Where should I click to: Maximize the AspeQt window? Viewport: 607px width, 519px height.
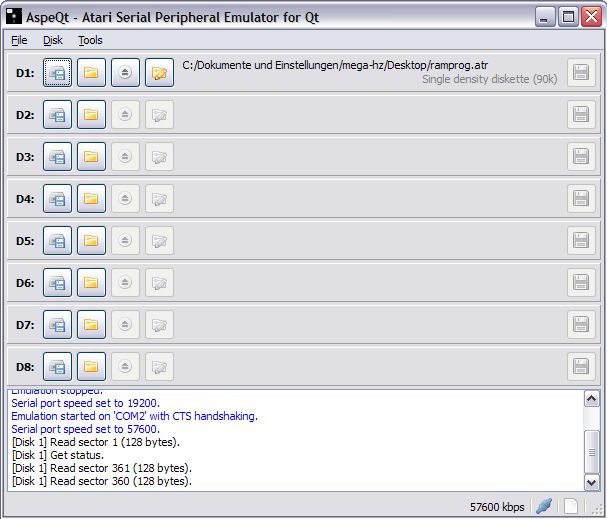pos(568,17)
